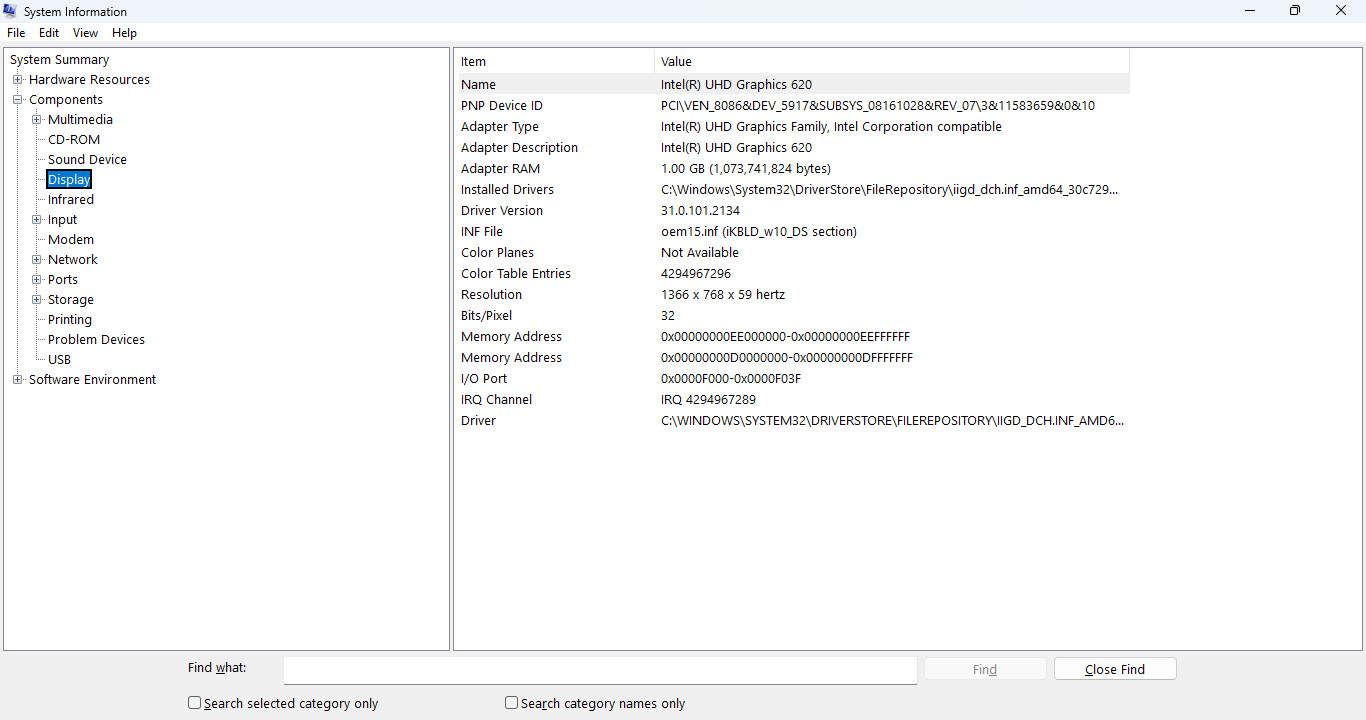This screenshot has height=720, width=1366.
Task: Select the Driver Version row
Action: coord(793,211)
